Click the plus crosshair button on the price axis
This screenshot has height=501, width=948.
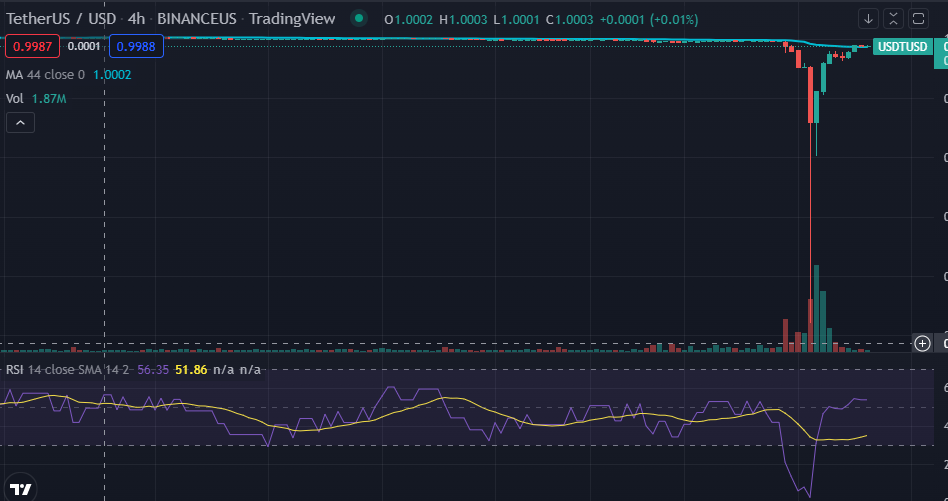(x=922, y=343)
